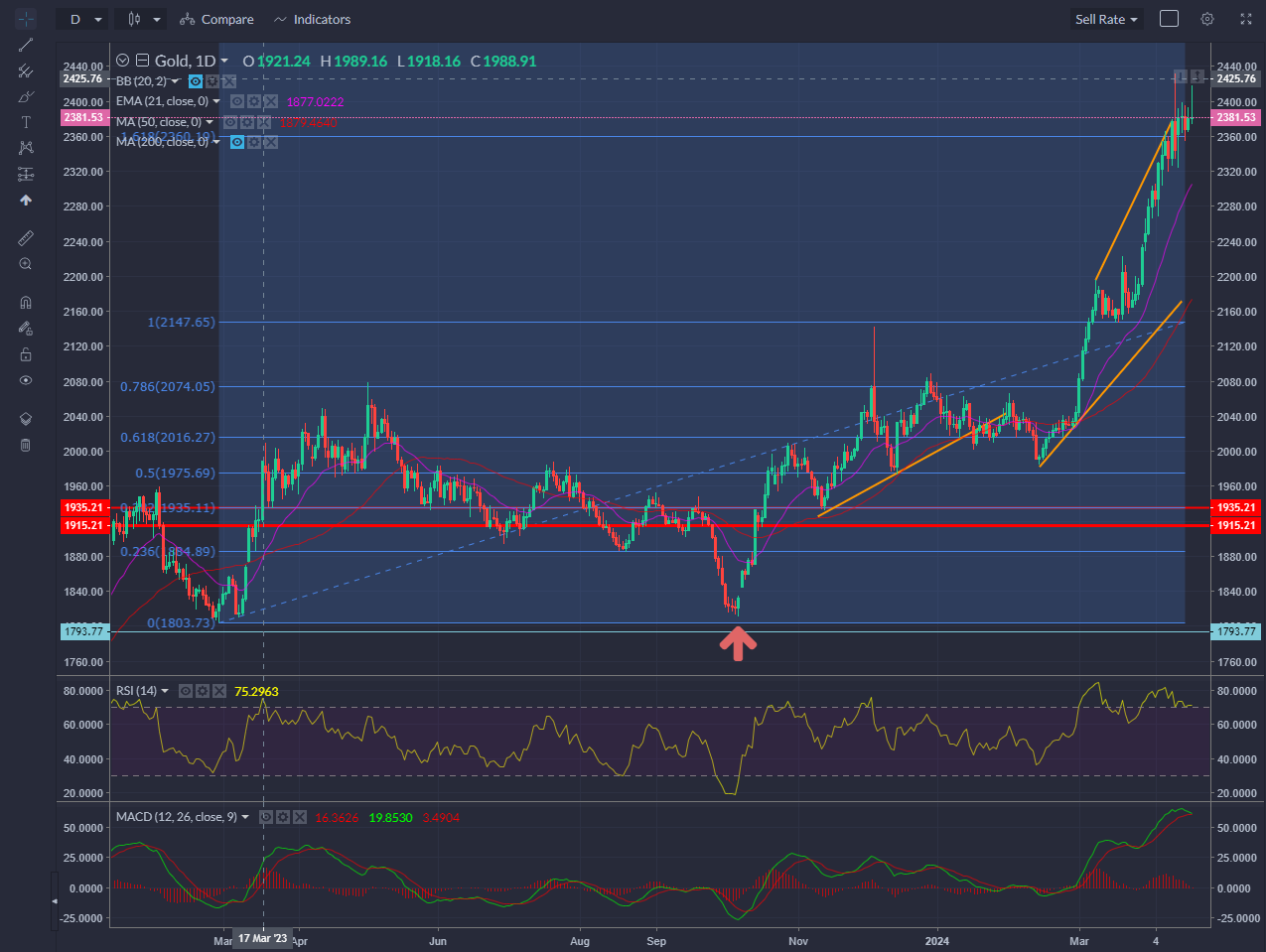Expand the candlestick chart type dropdown

(144, 19)
